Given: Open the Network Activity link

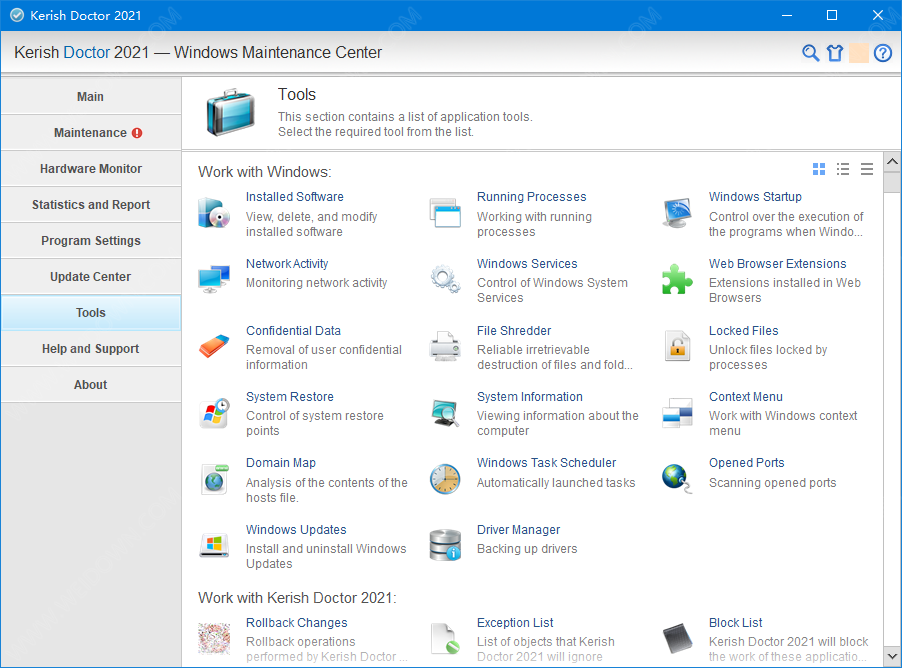Looking at the screenshot, I should [287, 264].
